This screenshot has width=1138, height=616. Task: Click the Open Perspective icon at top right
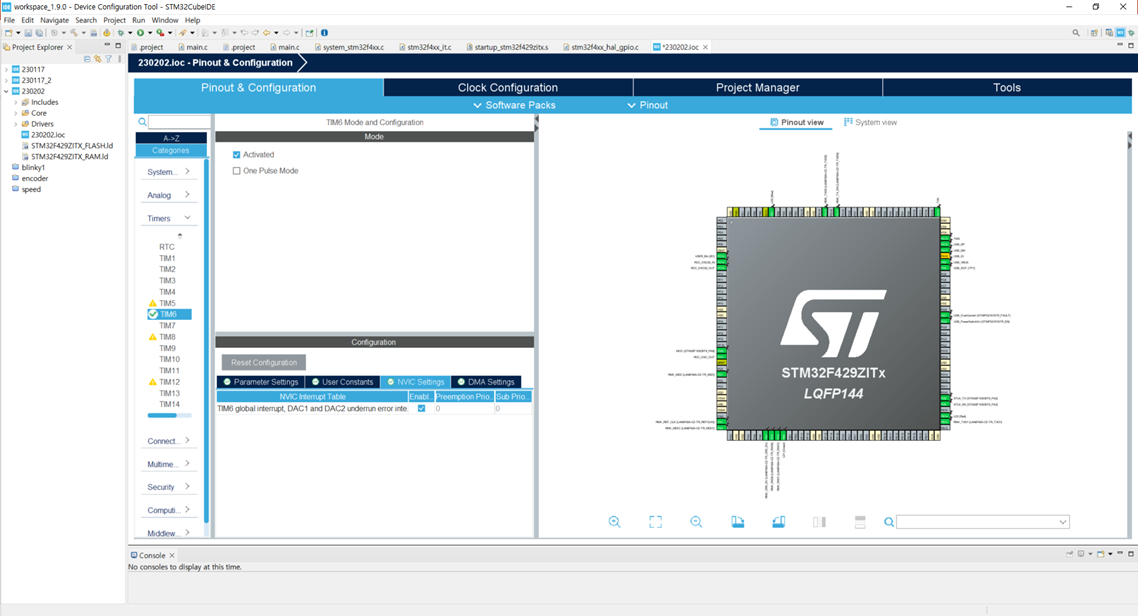[x=1094, y=33]
